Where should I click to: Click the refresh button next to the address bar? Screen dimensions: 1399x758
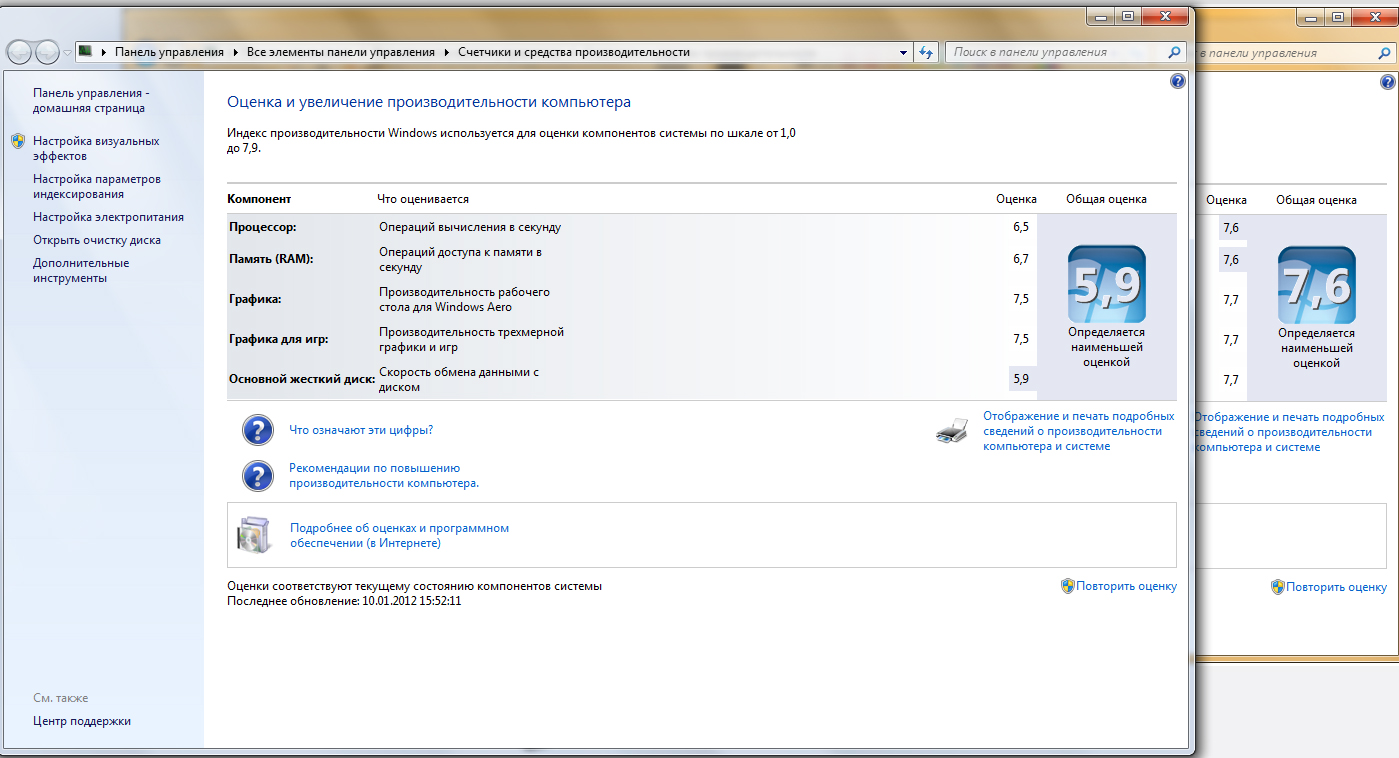pyautogui.click(x=926, y=52)
